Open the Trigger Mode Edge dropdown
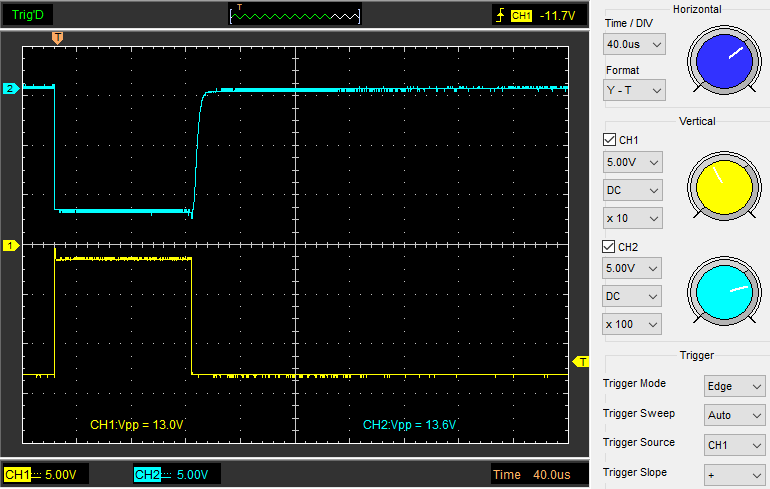This screenshot has width=770, height=489. point(734,386)
